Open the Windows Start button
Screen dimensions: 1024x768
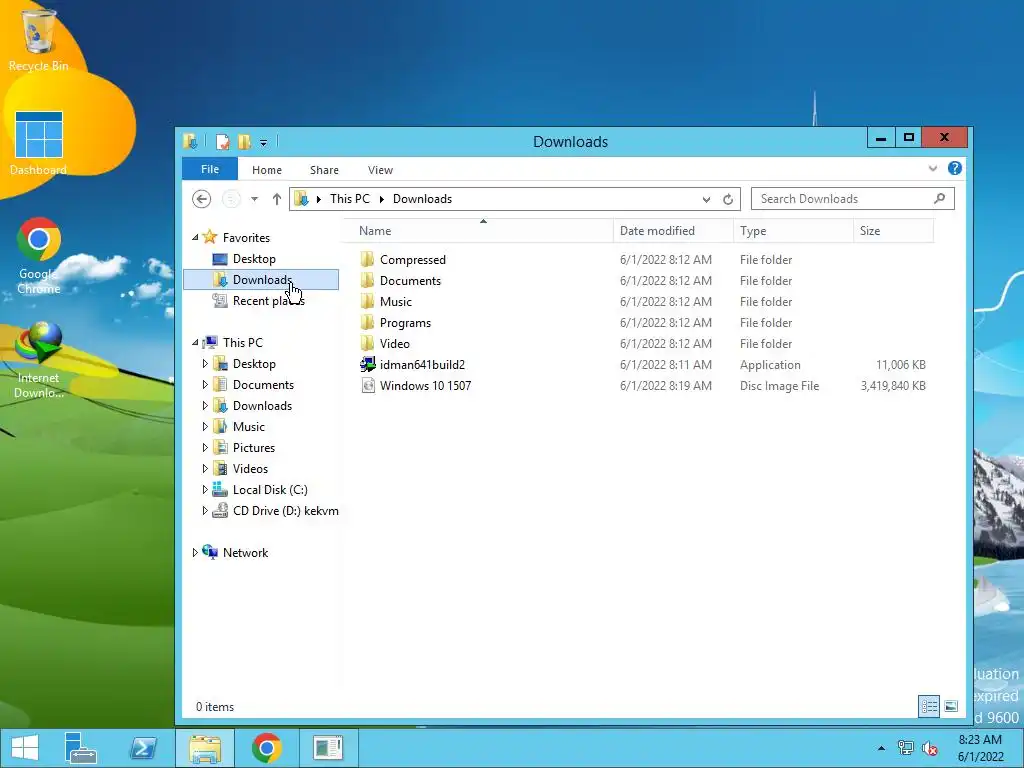point(25,748)
